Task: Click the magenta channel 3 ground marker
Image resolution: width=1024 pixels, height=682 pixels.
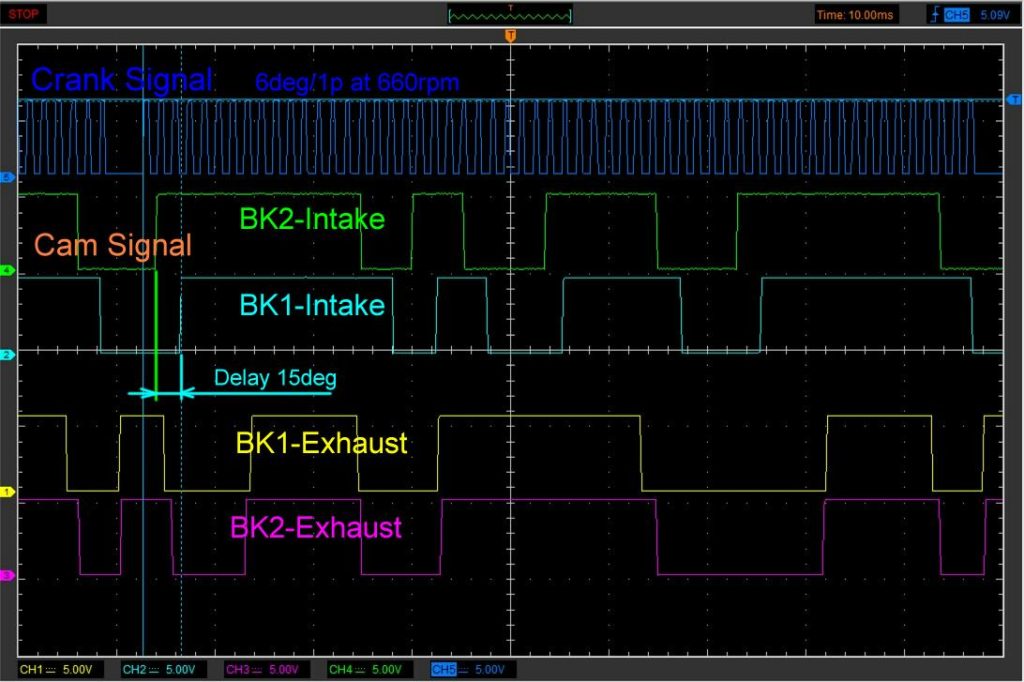Action: click(x=9, y=576)
